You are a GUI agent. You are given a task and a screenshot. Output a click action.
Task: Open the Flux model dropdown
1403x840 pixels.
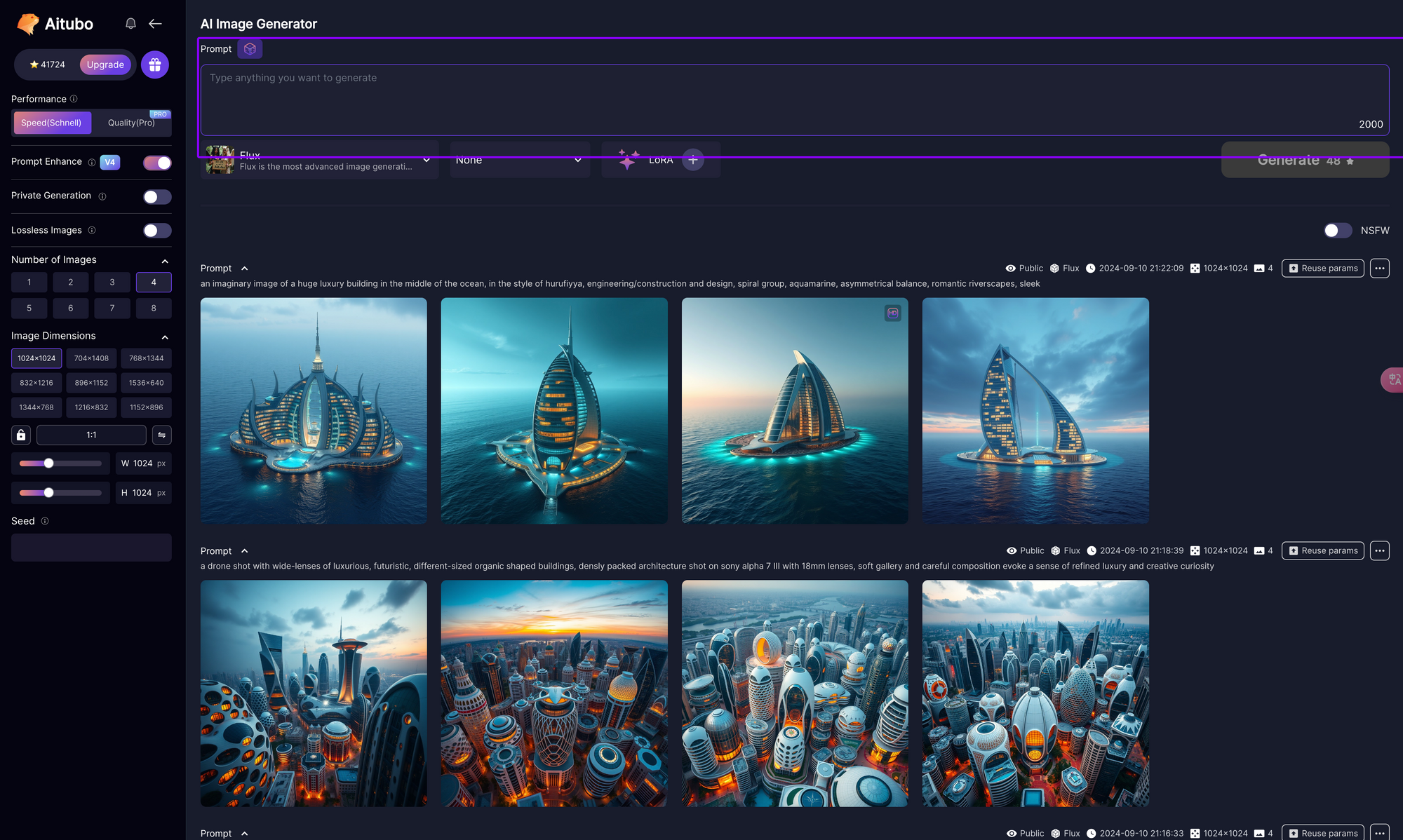click(x=319, y=160)
